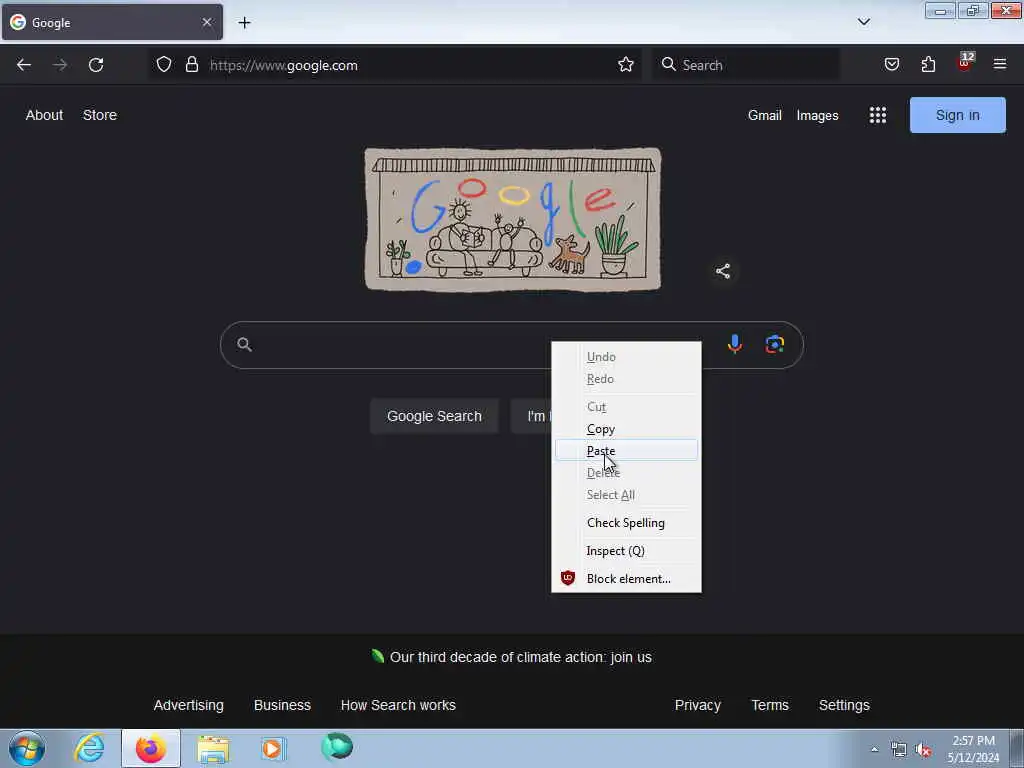Open the Terms footer link
1024x768 pixels.
770,705
